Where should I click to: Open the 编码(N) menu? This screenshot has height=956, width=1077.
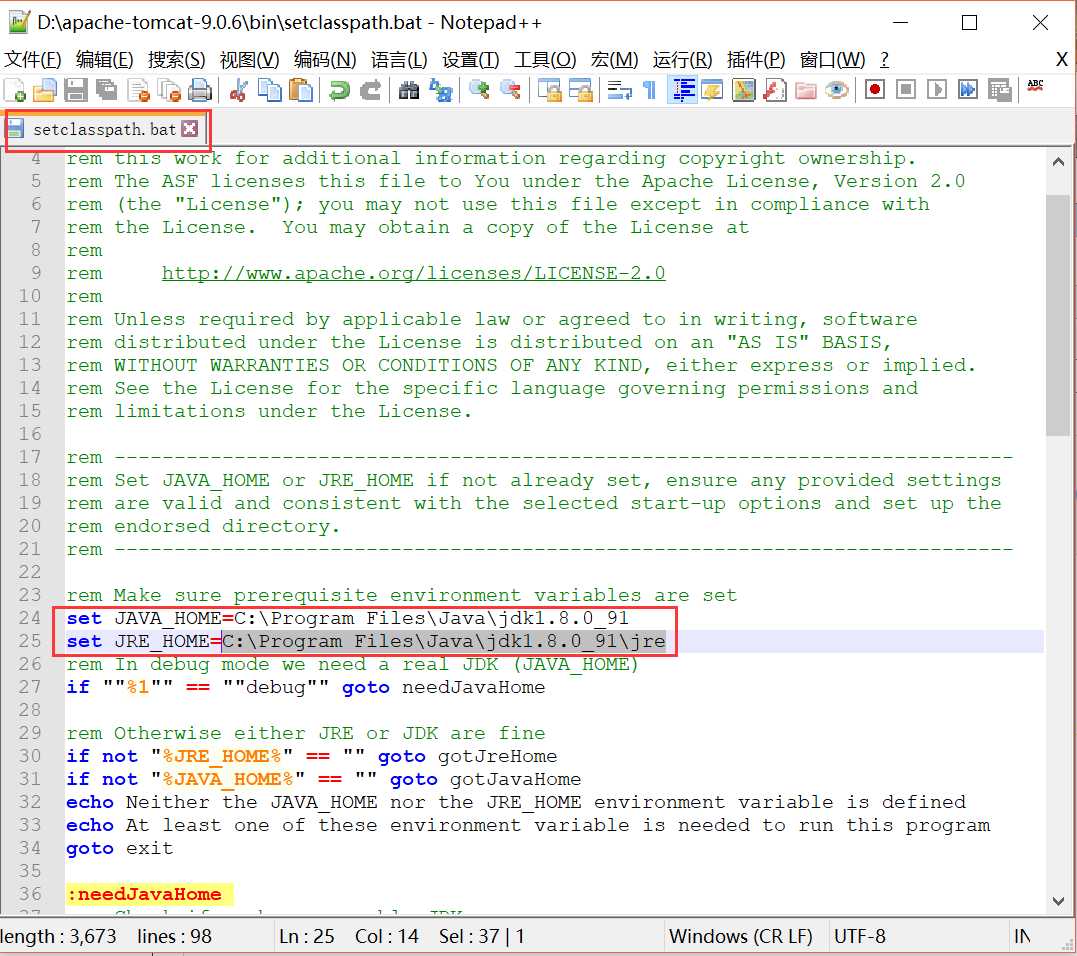pos(325,60)
